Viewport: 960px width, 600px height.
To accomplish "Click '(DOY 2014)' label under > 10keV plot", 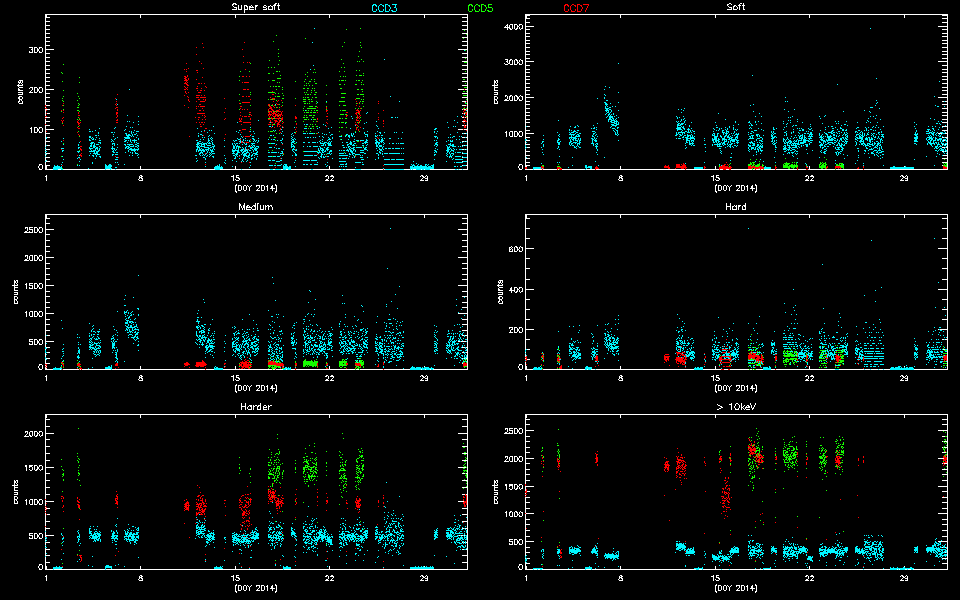I will click(x=736, y=588).
